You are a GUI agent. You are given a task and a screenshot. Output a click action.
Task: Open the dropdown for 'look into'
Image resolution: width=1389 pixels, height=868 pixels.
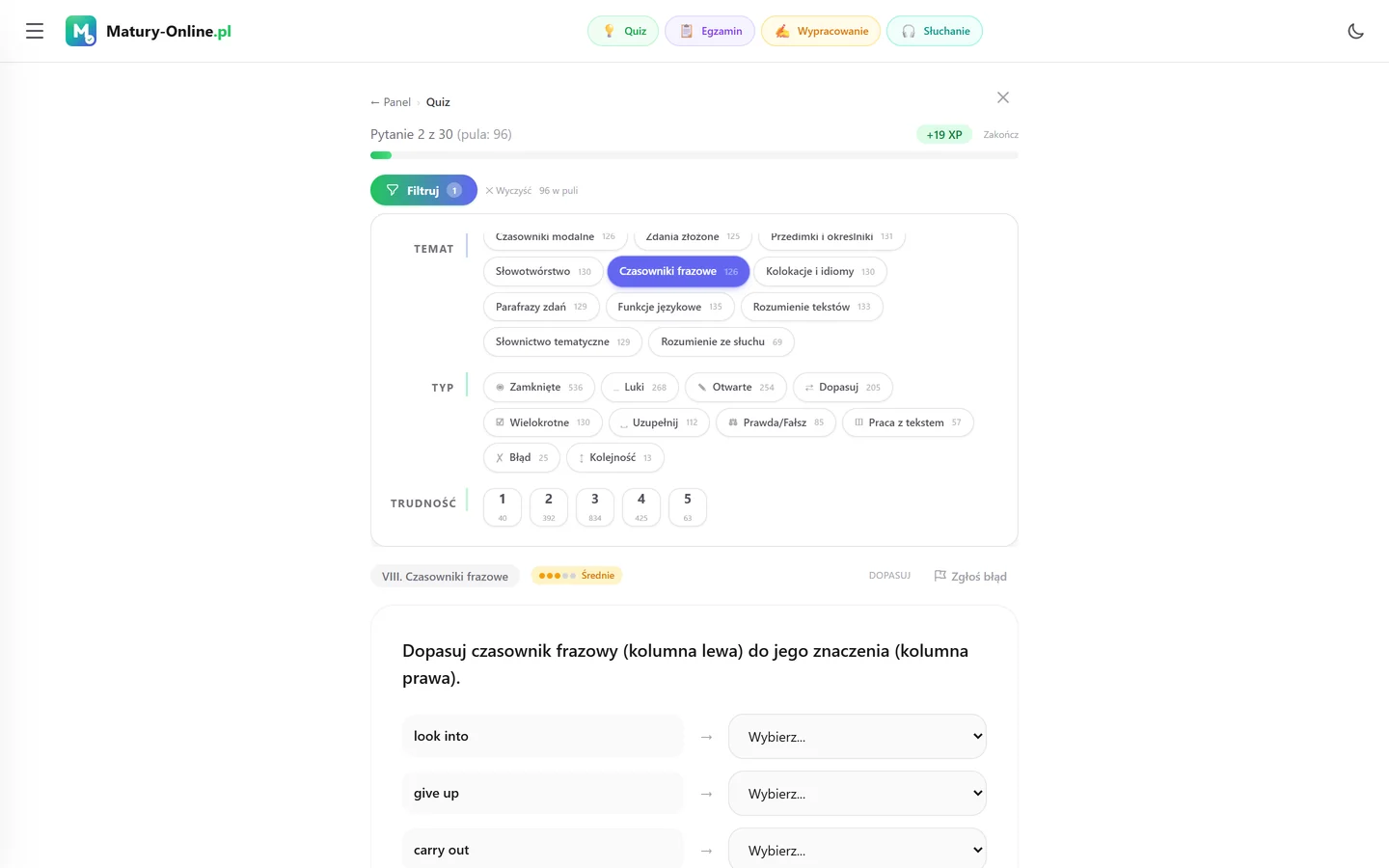858,737
